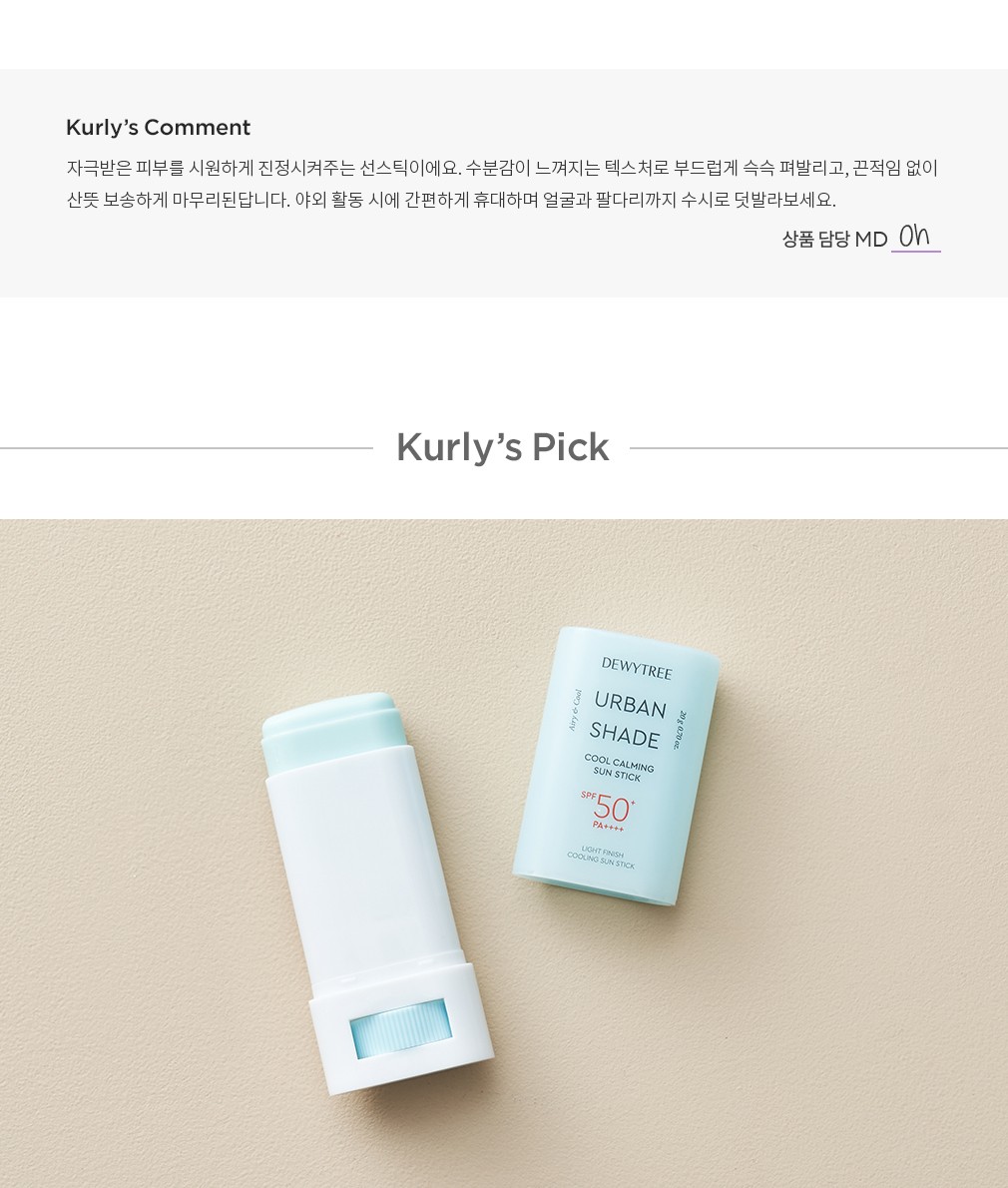Click the PA++++ rating text
The image size is (1008, 1188).
tap(608, 827)
